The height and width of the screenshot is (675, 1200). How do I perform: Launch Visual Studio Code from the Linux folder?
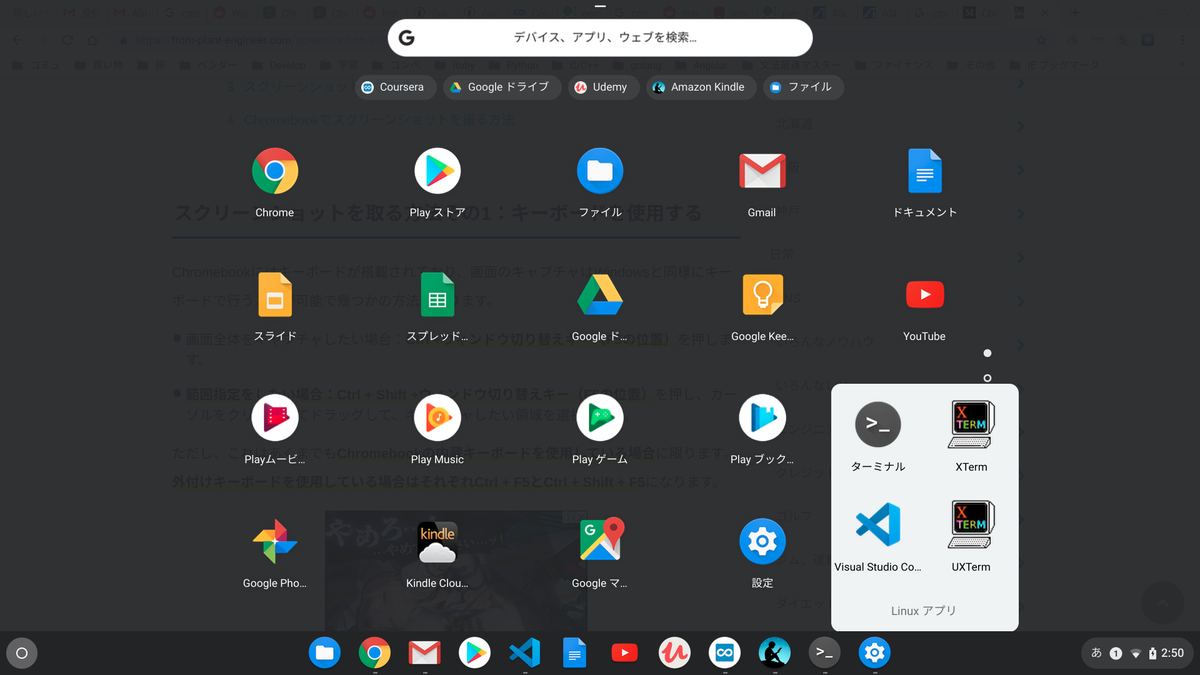[878, 524]
